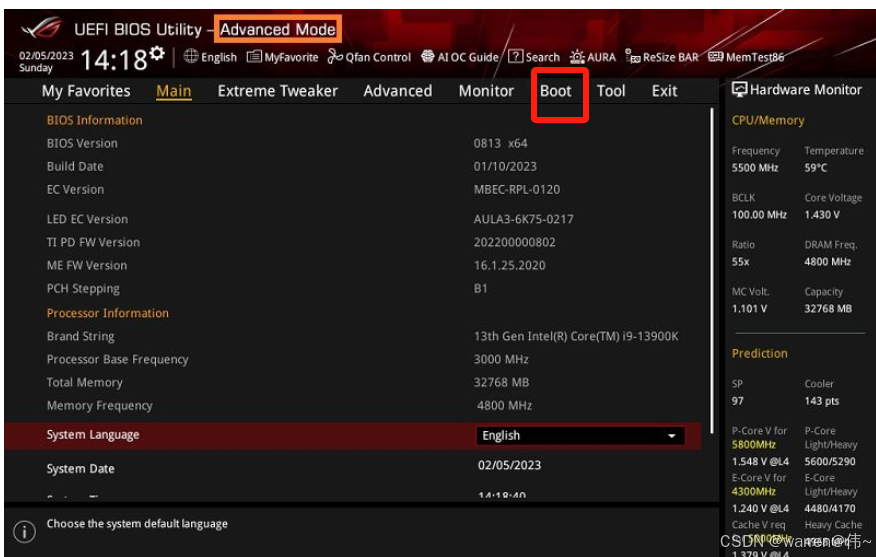876x557 pixels.
Task: Click the 5500 MHz frequency reading
Action: [x=755, y=168]
